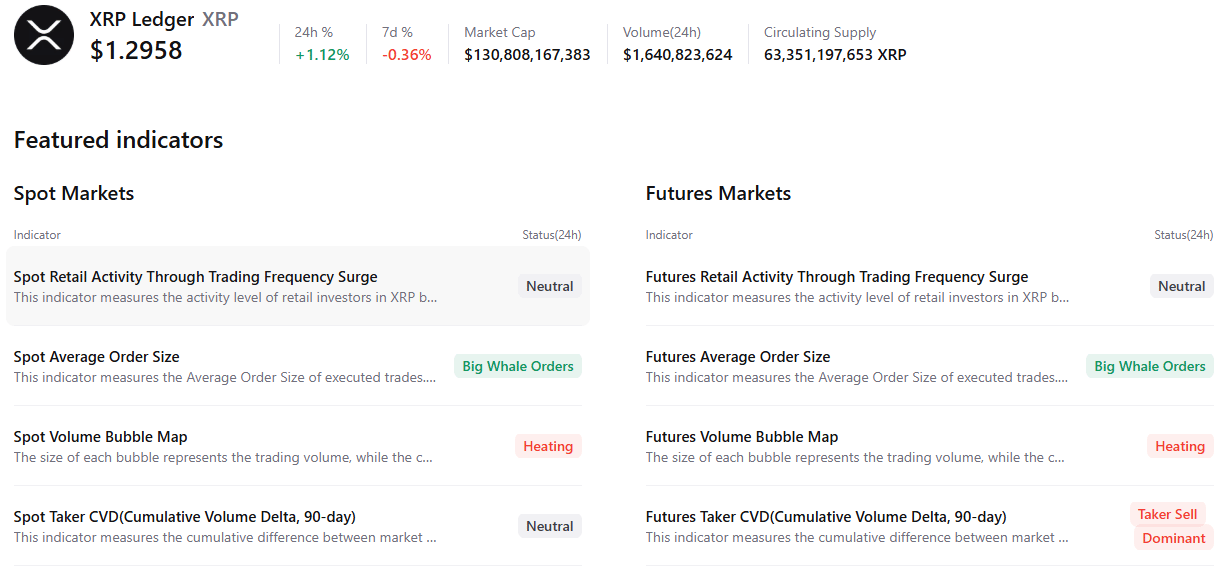Click Spot Retail Activity description text
Image resolution: width=1223 pixels, height=568 pixels.
[x=225, y=298]
